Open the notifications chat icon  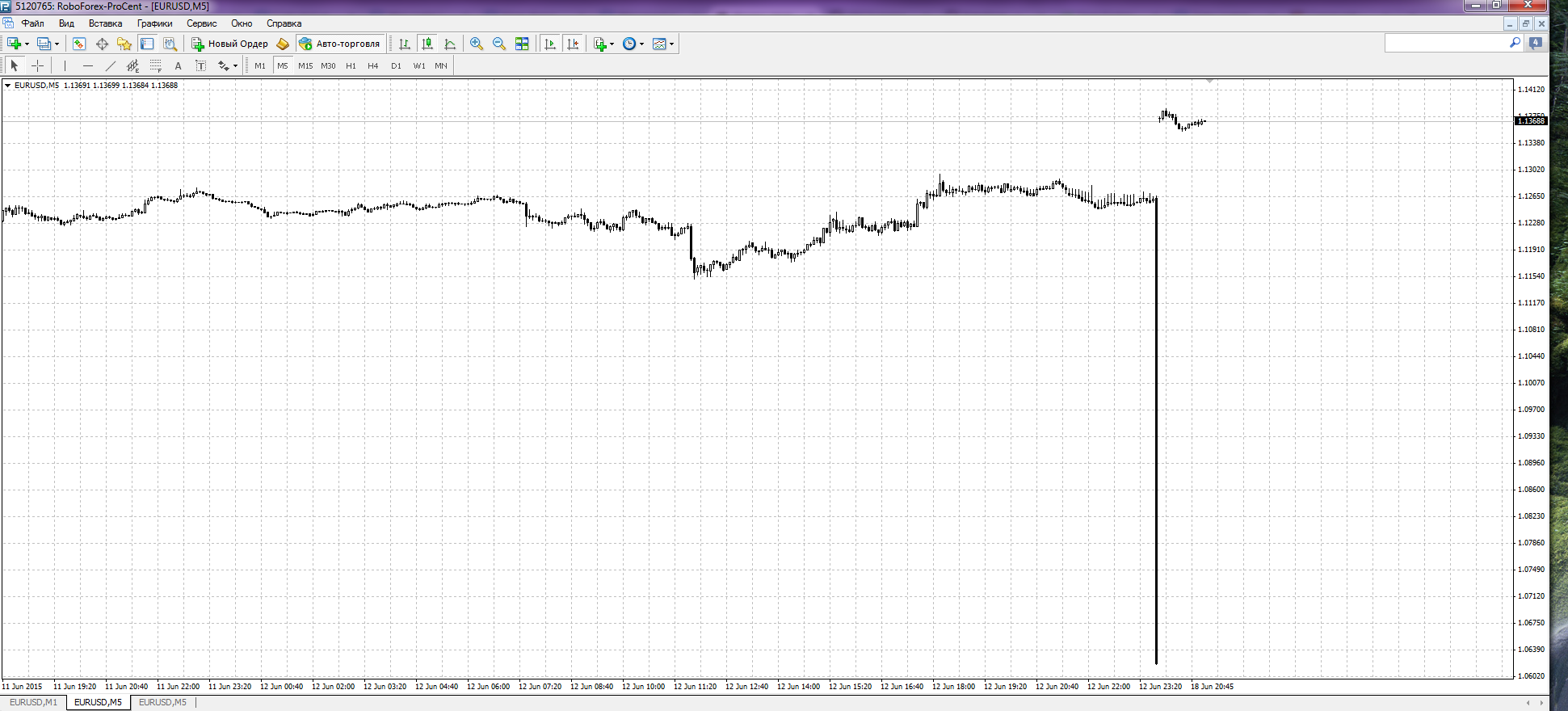coord(1535,43)
